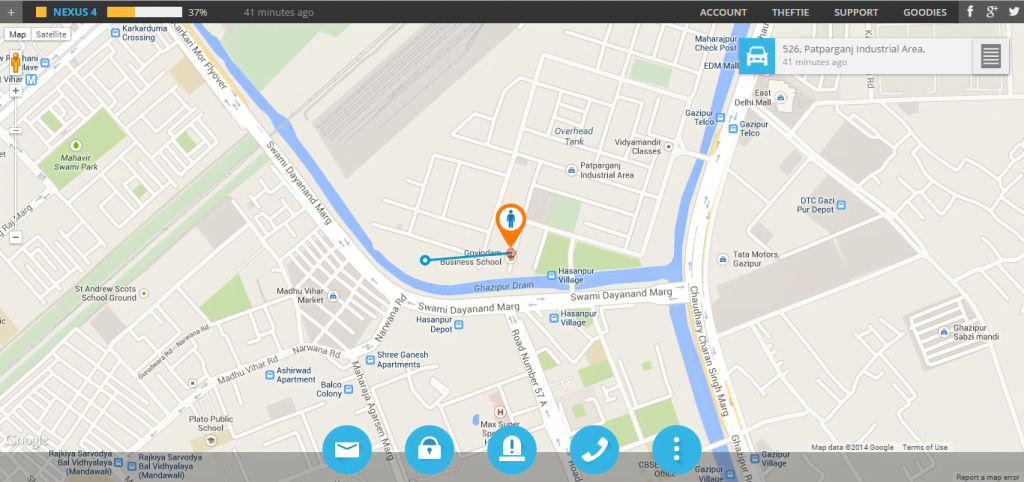Click the DTC Gazi Pur Depot bus icon
The image size is (1024, 482).
(841, 205)
